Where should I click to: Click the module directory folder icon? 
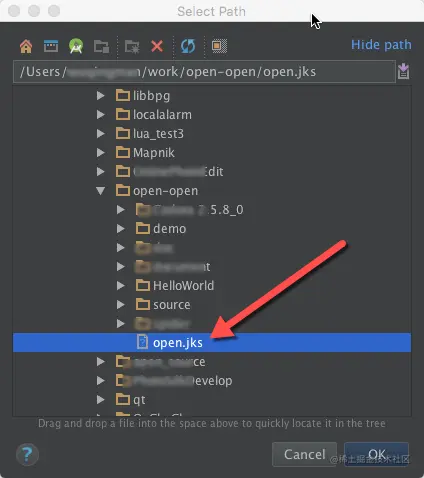101,46
